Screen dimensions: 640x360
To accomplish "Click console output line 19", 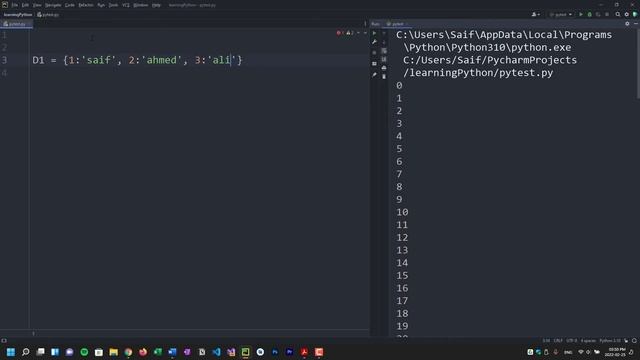I will pyautogui.click(x=402, y=326).
